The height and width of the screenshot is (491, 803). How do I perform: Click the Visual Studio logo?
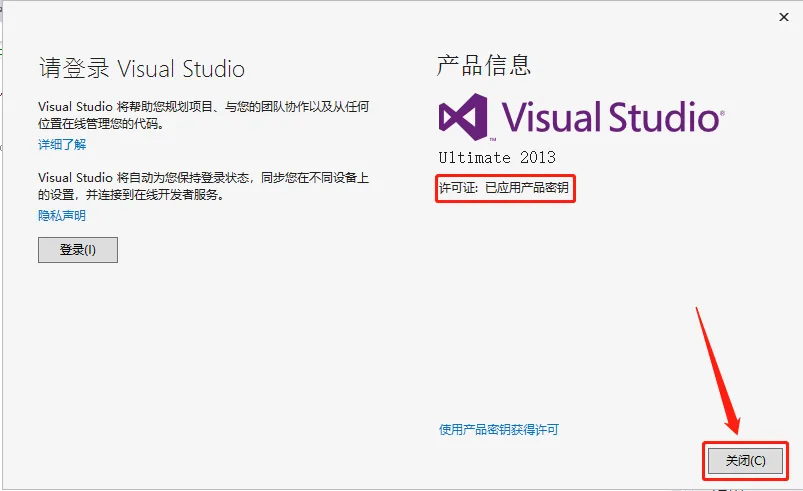[581, 117]
